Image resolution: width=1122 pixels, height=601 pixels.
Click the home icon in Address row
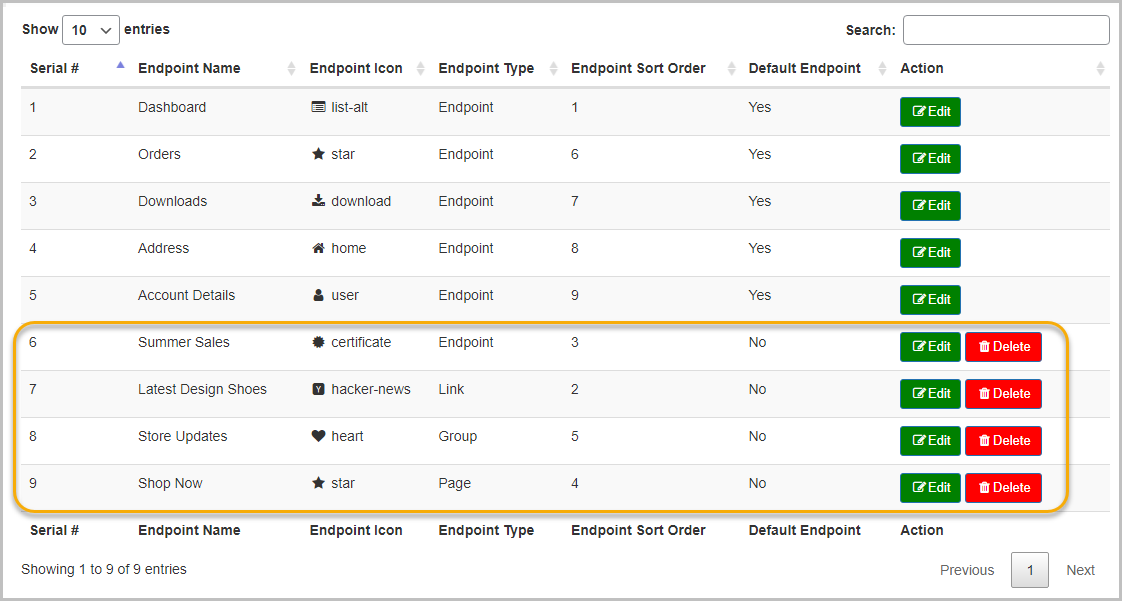tap(319, 248)
